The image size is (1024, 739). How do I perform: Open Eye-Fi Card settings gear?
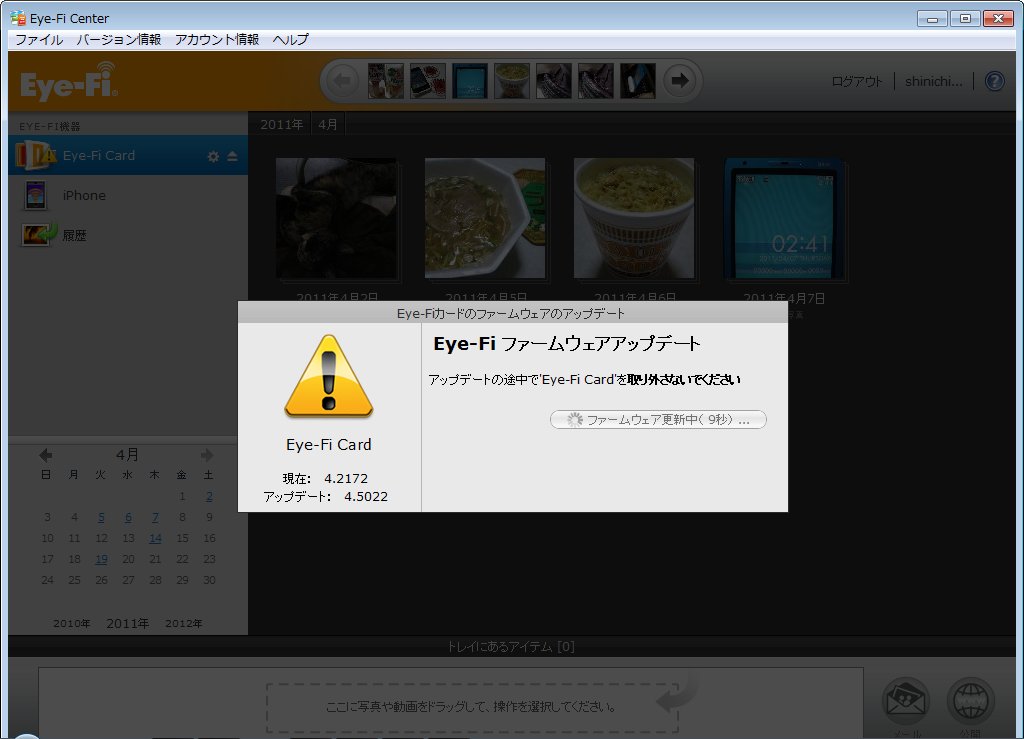click(214, 157)
